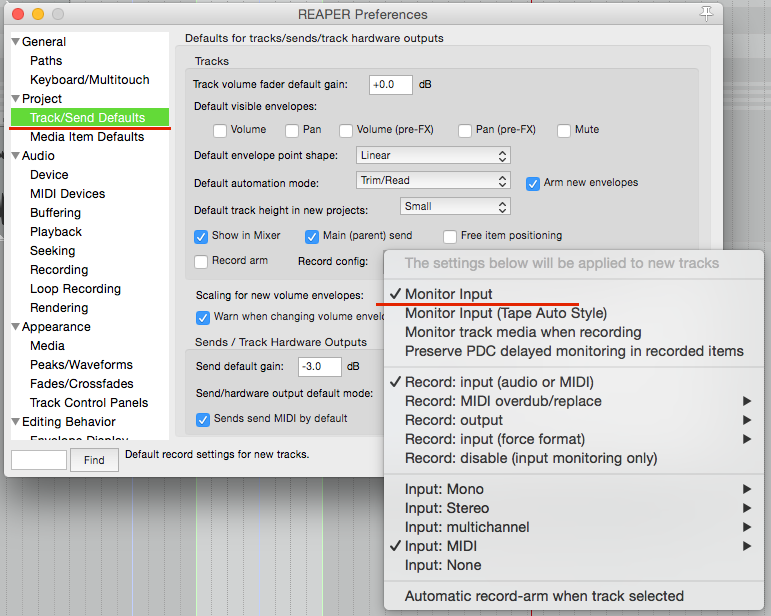Open Input: Stereo submenu
This screenshot has height=616, width=771.
(574, 508)
